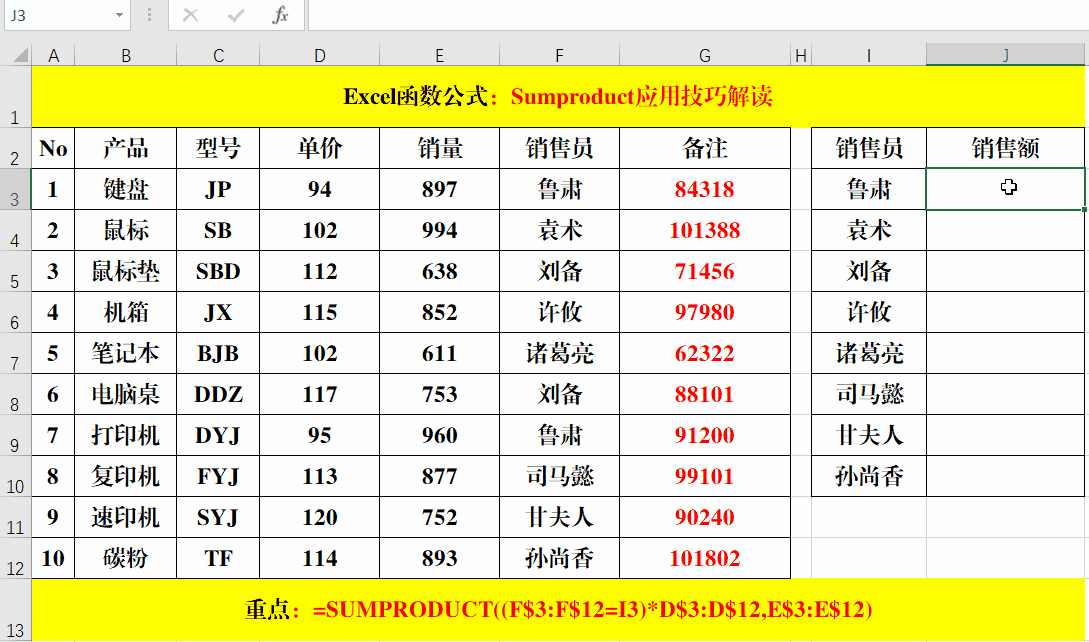The image size is (1089, 642).
Task: Select row 1 header
Action: 15,97
